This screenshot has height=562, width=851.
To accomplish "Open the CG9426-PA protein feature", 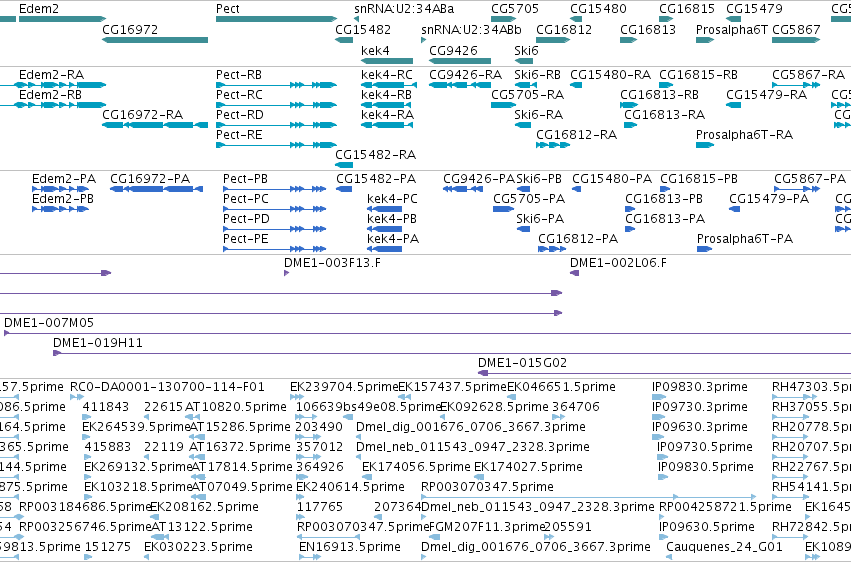I will (x=463, y=189).
